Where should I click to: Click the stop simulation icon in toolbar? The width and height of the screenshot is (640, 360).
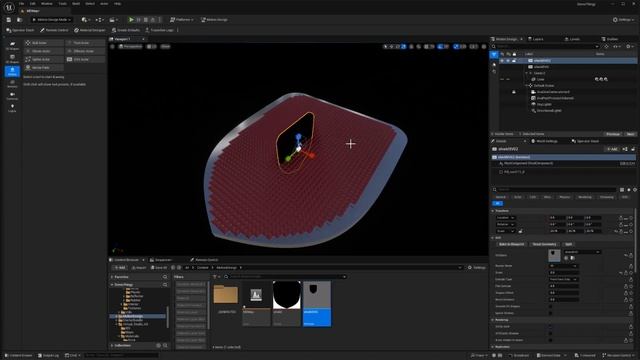(x=146, y=20)
